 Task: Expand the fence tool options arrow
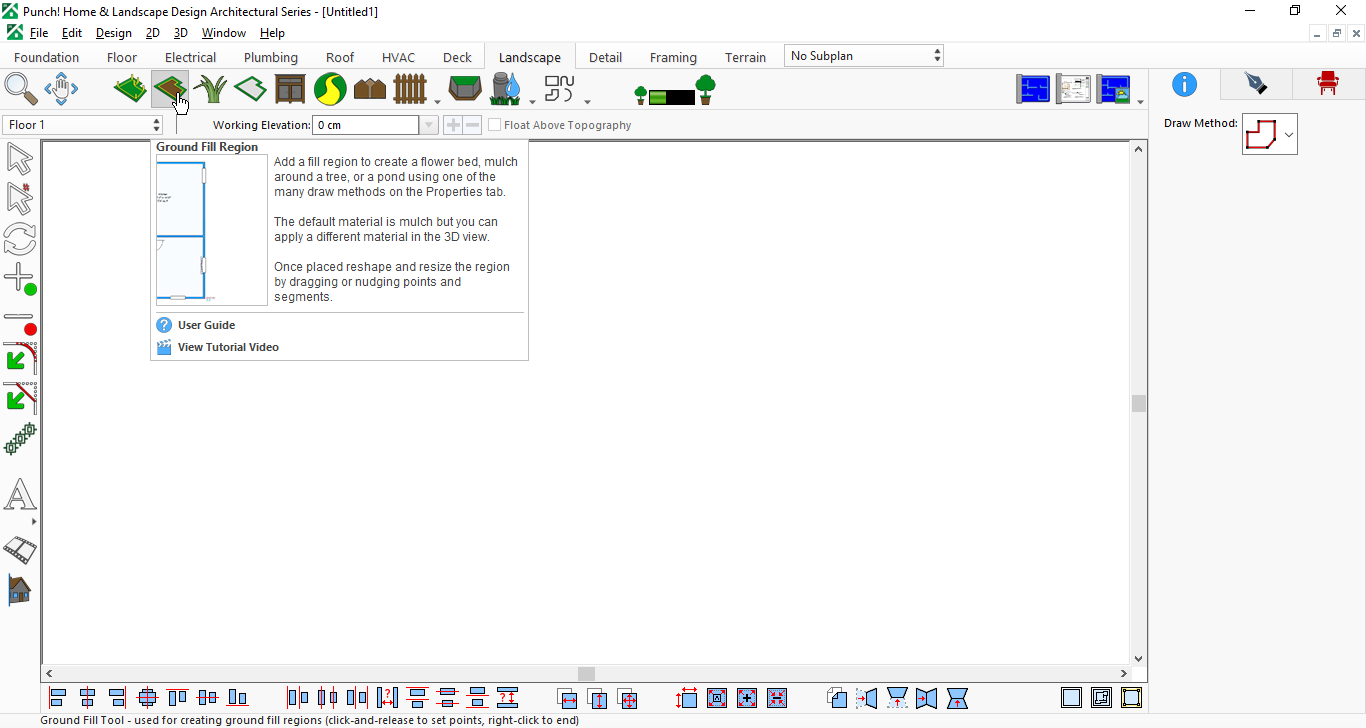click(437, 101)
